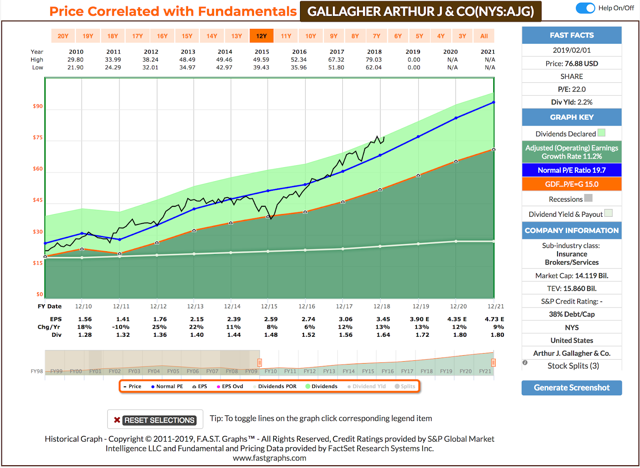Image resolution: width=640 pixels, height=468 pixels.
Task: Open the Stock Splits (3) entry
Action: [573, 366]
